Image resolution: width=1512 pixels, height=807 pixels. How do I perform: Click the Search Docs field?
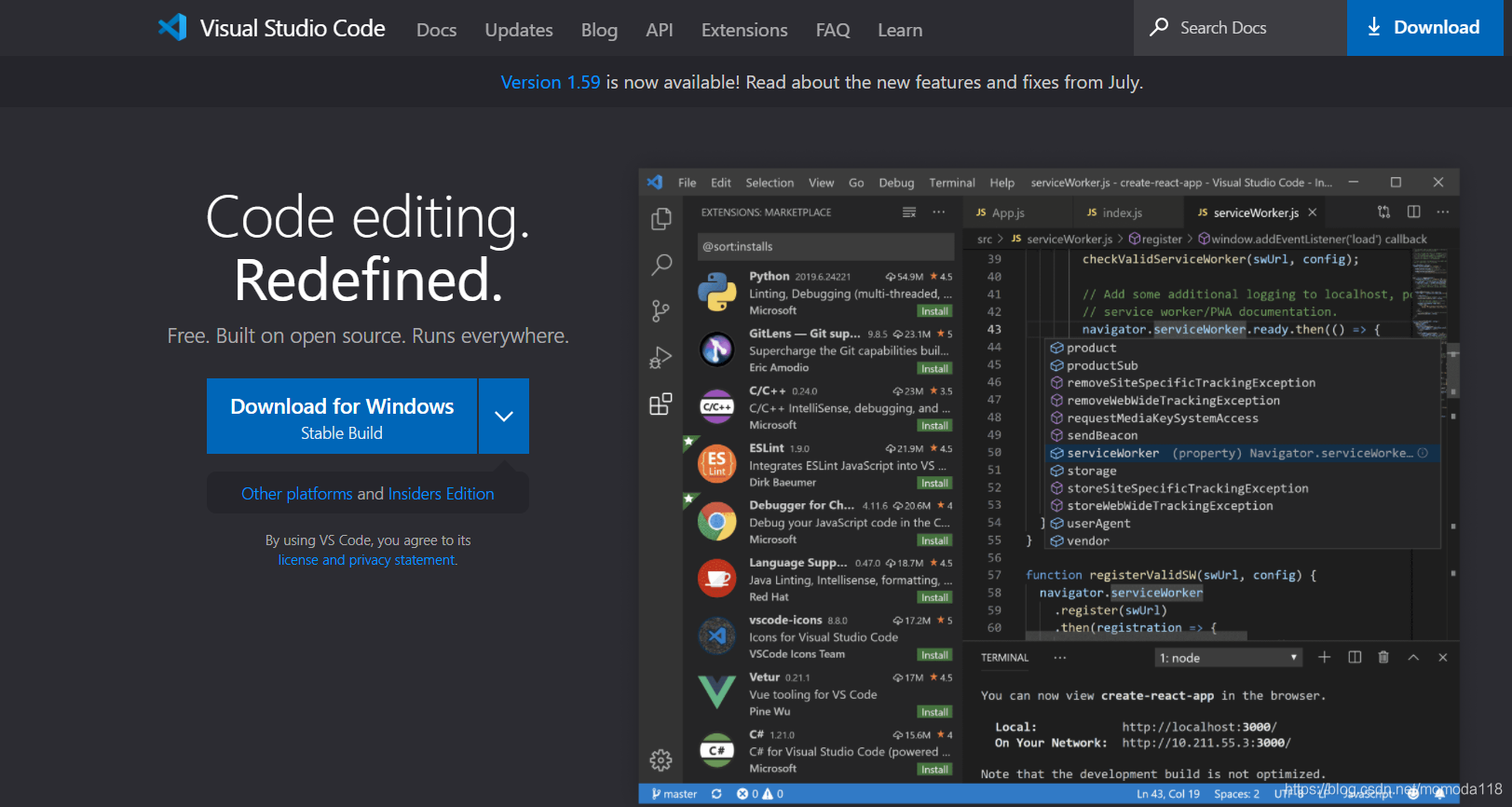[1240, 28]
